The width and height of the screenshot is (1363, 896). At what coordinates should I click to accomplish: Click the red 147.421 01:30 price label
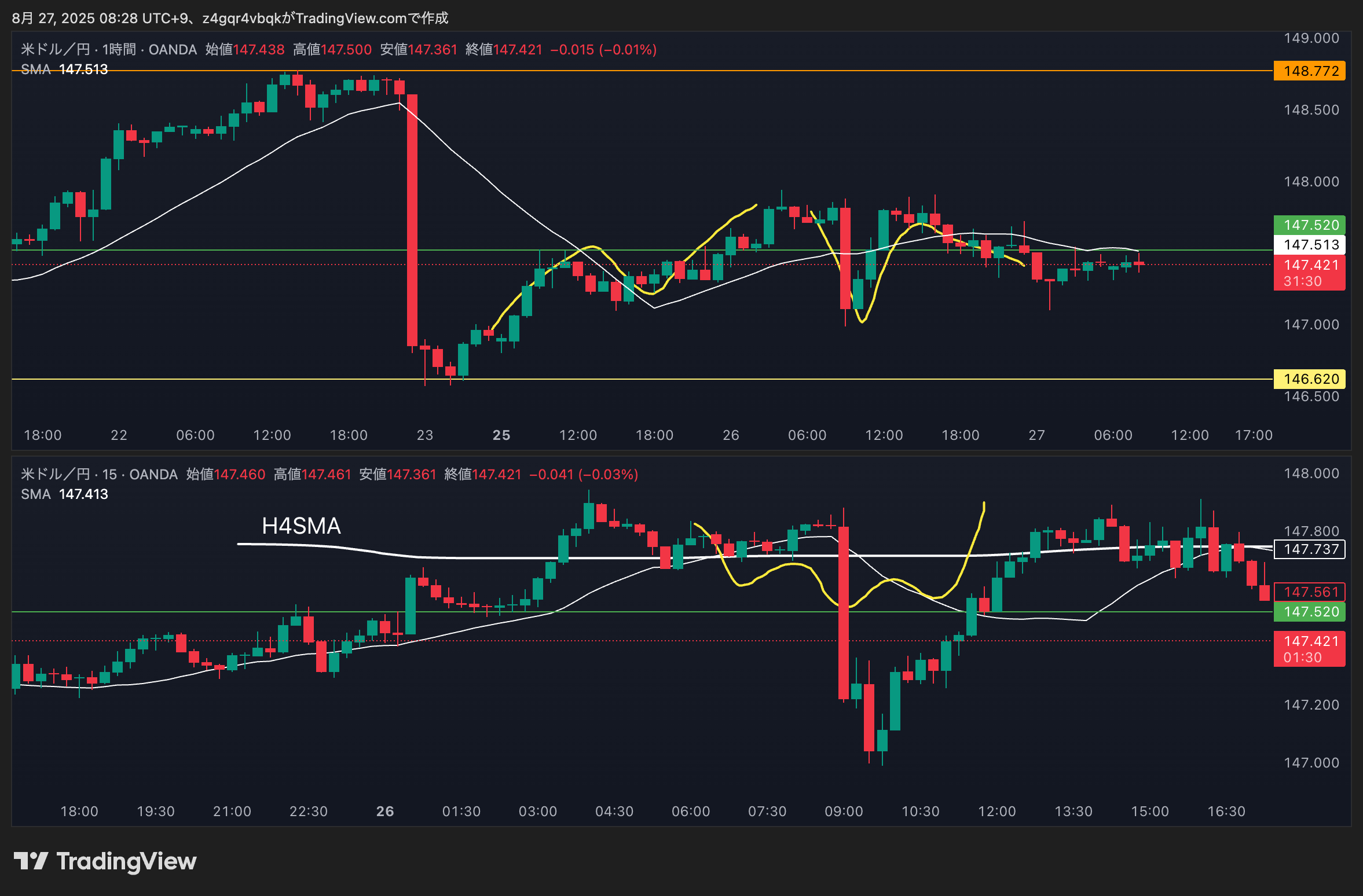(1309, 649)
